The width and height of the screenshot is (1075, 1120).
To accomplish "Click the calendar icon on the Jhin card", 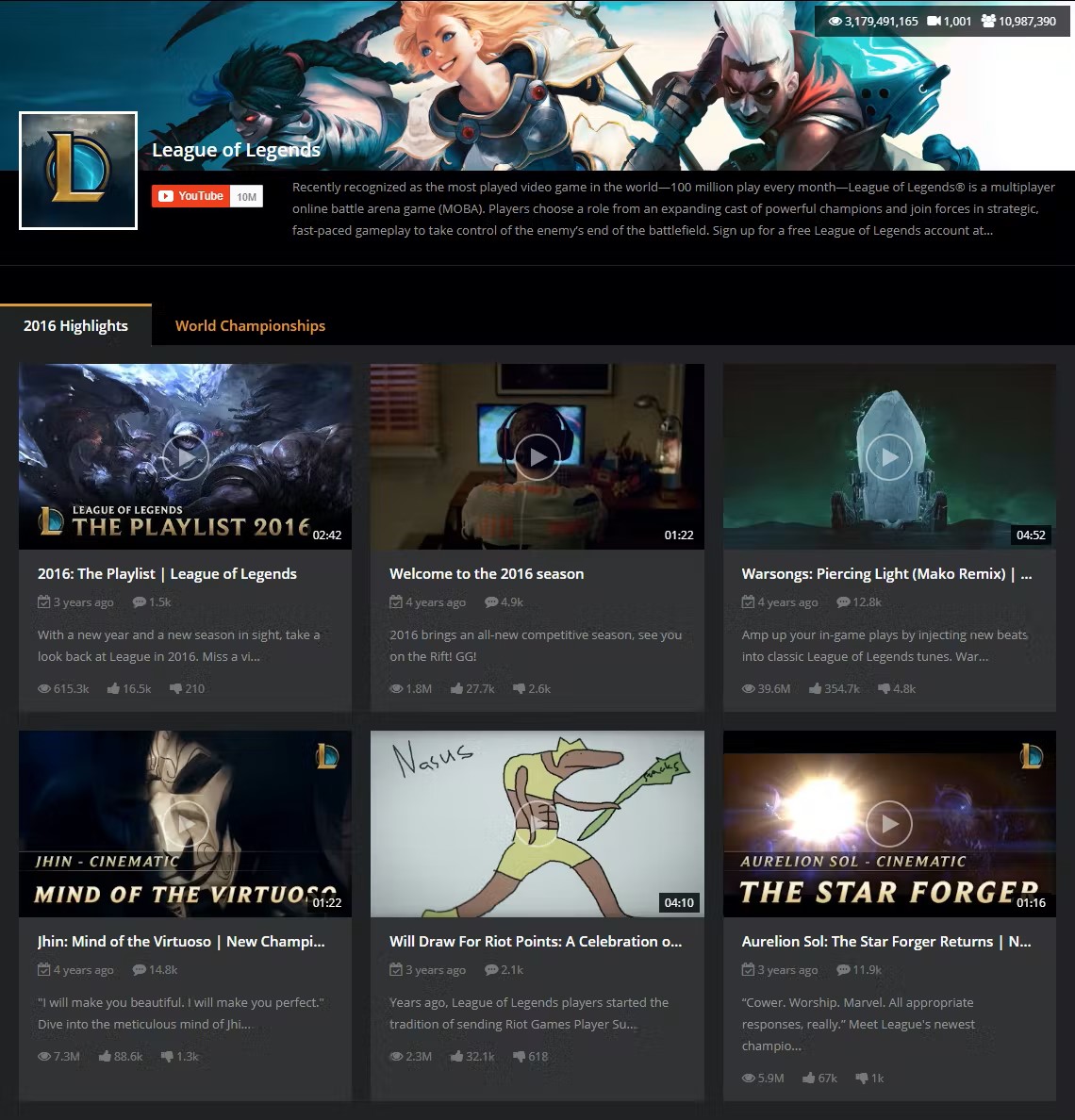I will click(x=44, y=969).
